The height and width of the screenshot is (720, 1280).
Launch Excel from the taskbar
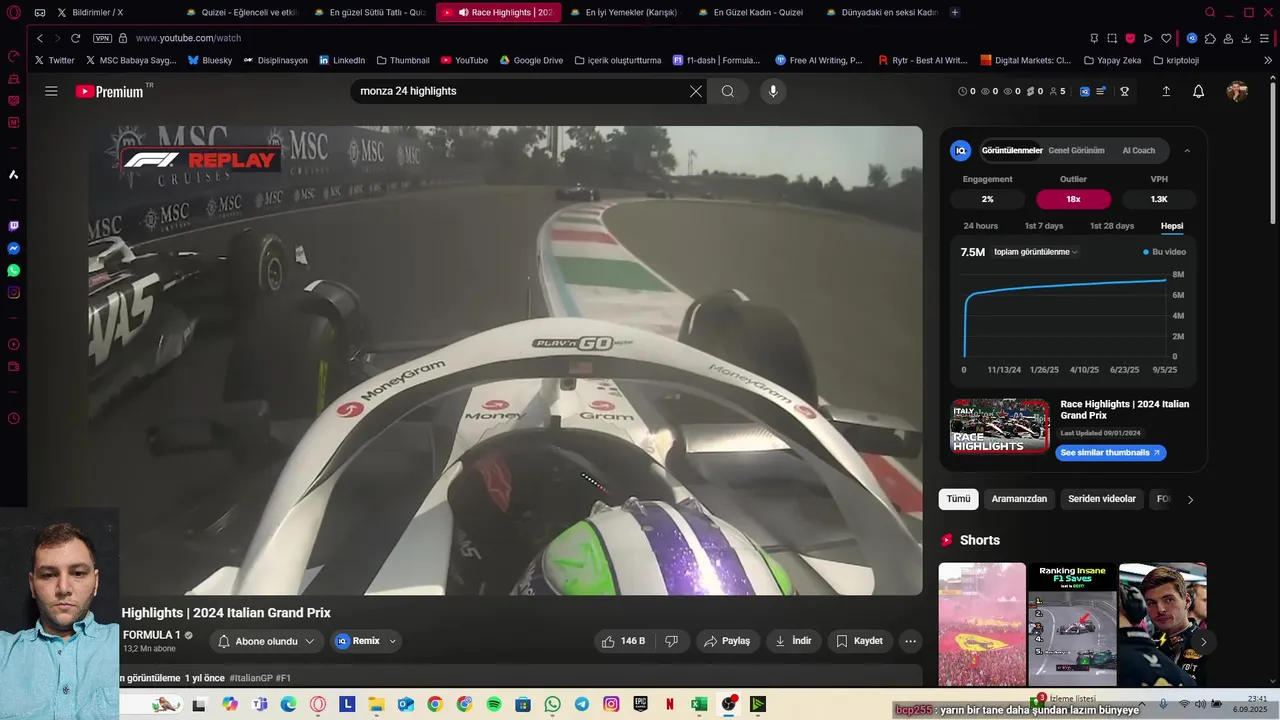[699, 704]
